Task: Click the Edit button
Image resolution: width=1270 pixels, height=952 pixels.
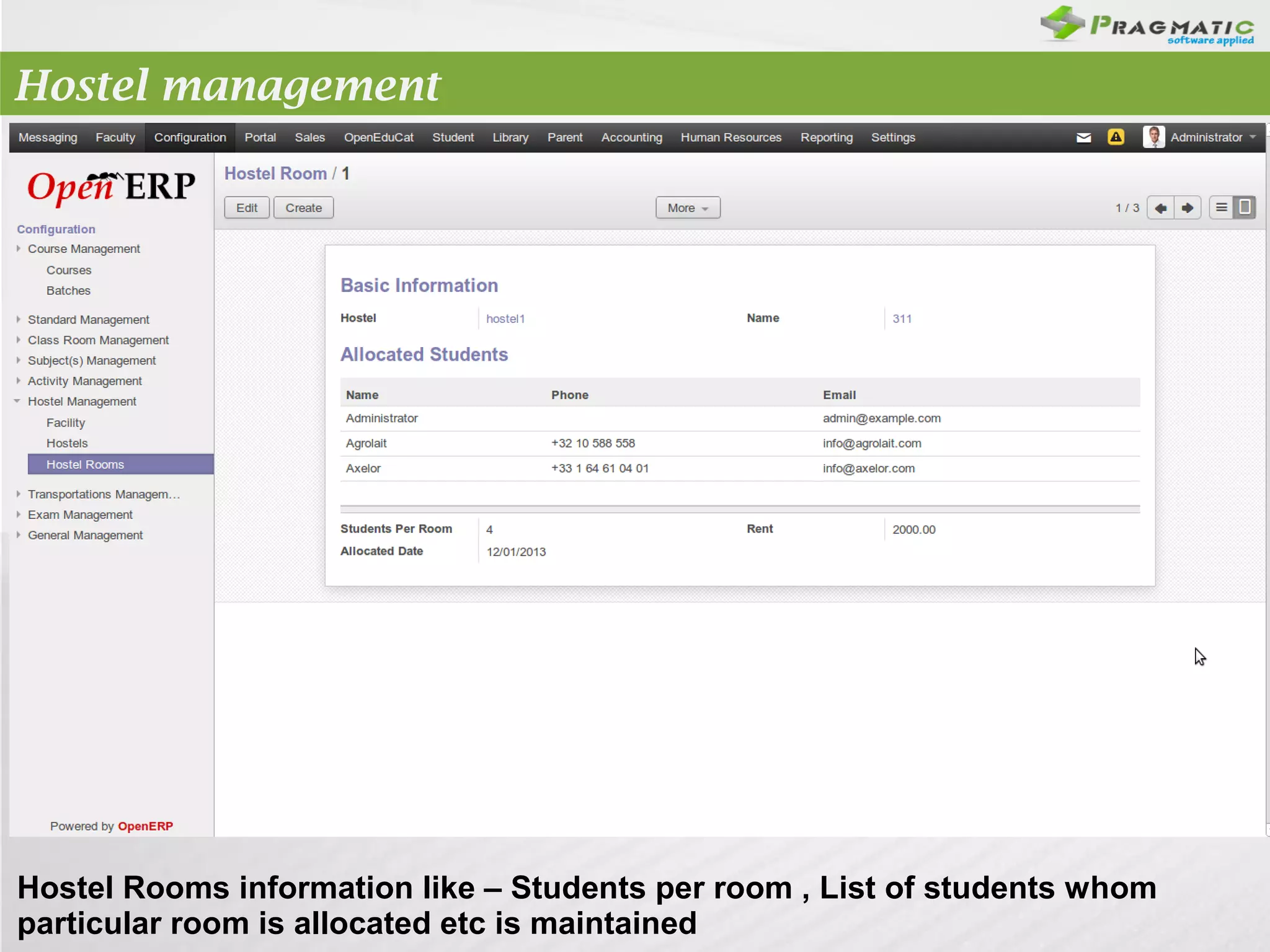Action: coord(247,208)
